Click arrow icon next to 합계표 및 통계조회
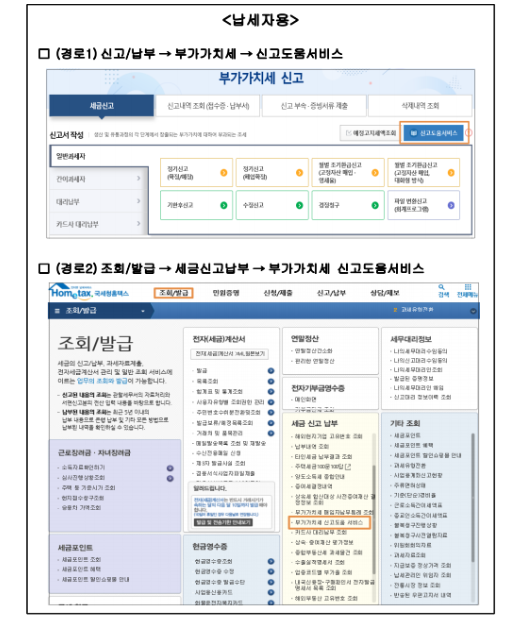Viewport: 522px width, 624px height. (271, 392)
